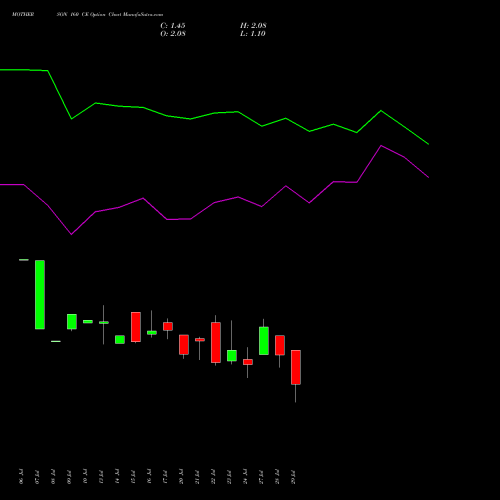Click the "24 Jul" date label
Image resolution: width=500 pixels, height=500 pixels.
(245, 476)
